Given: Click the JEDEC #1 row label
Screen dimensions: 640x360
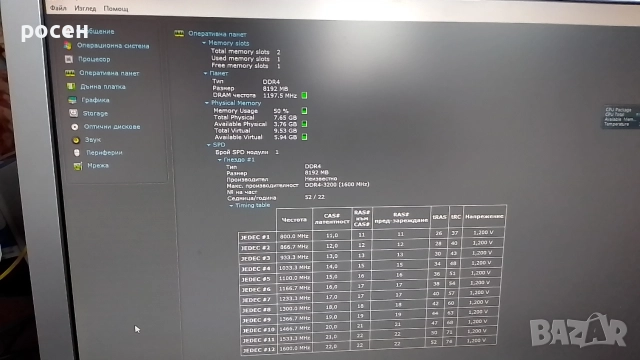Looking at the screenshot, I should (256, 237).
